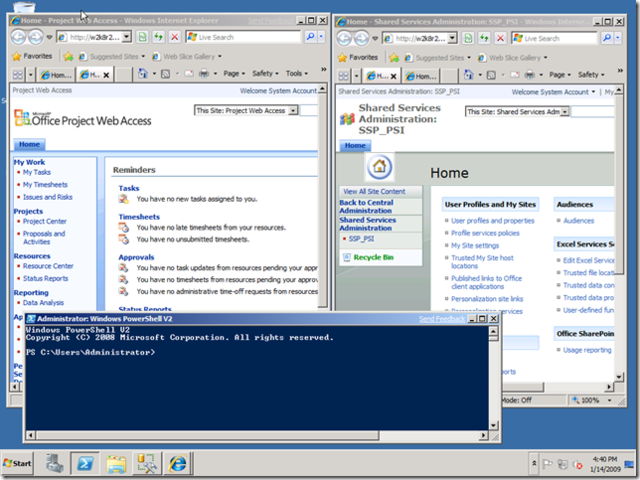Click search magnifier in Project Web Access window
The image size is (640, 480).
pyautogui.click(x=310, y=37)
